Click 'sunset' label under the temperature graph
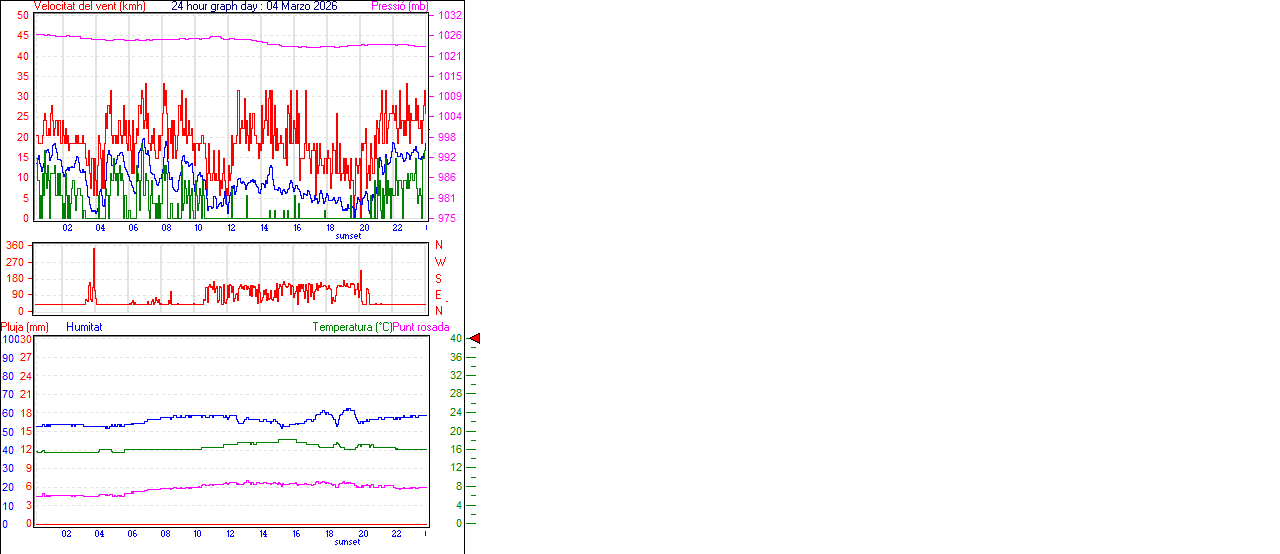The height and width of the screenshot is (554, 1280). pos(347,542)
